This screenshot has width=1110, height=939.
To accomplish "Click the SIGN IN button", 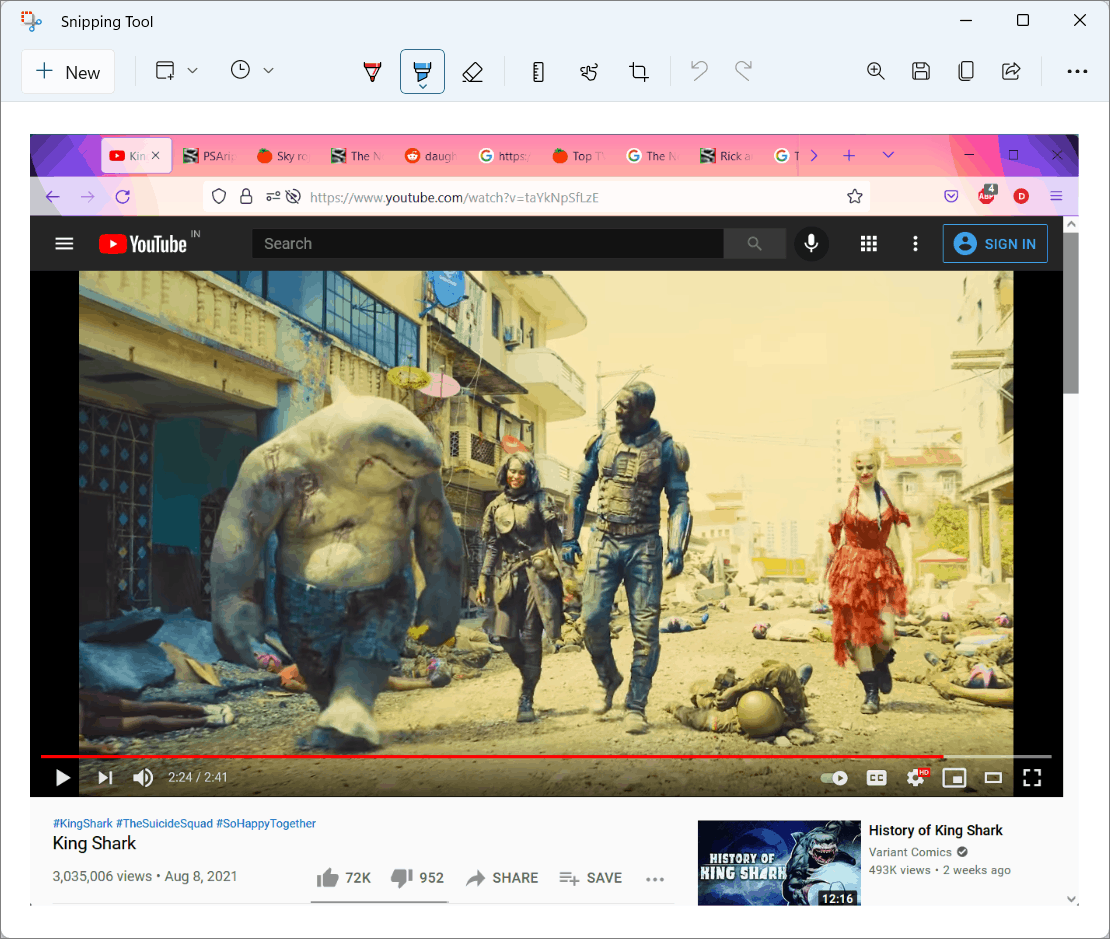I will point(995,244).
